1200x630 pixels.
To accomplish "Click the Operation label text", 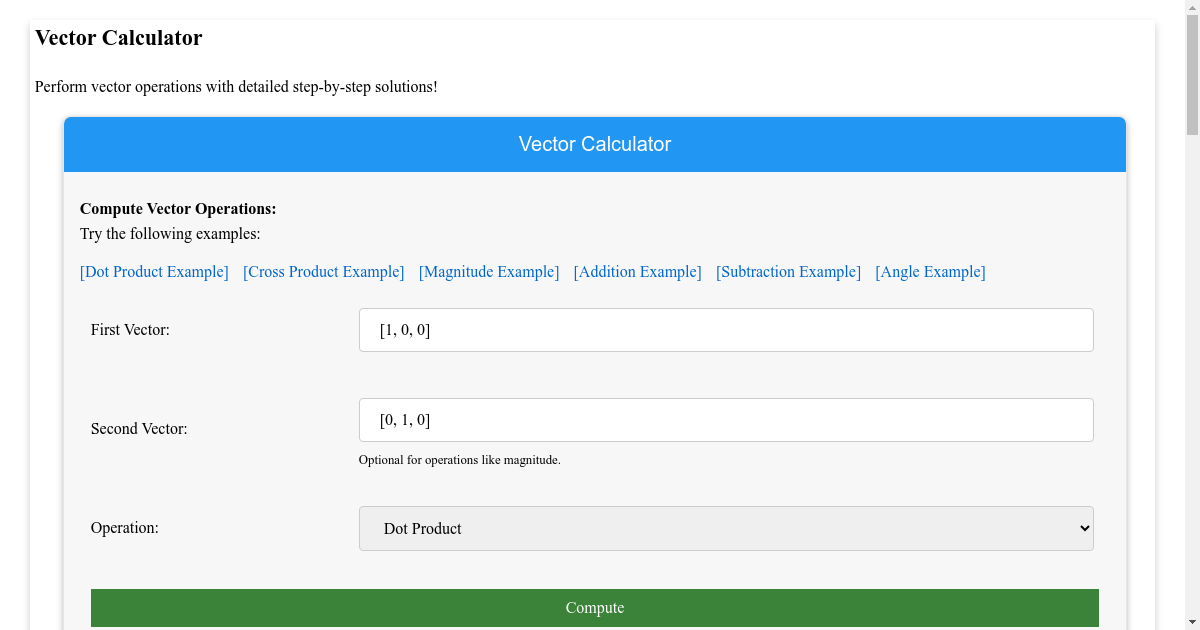I will point(125,528).
